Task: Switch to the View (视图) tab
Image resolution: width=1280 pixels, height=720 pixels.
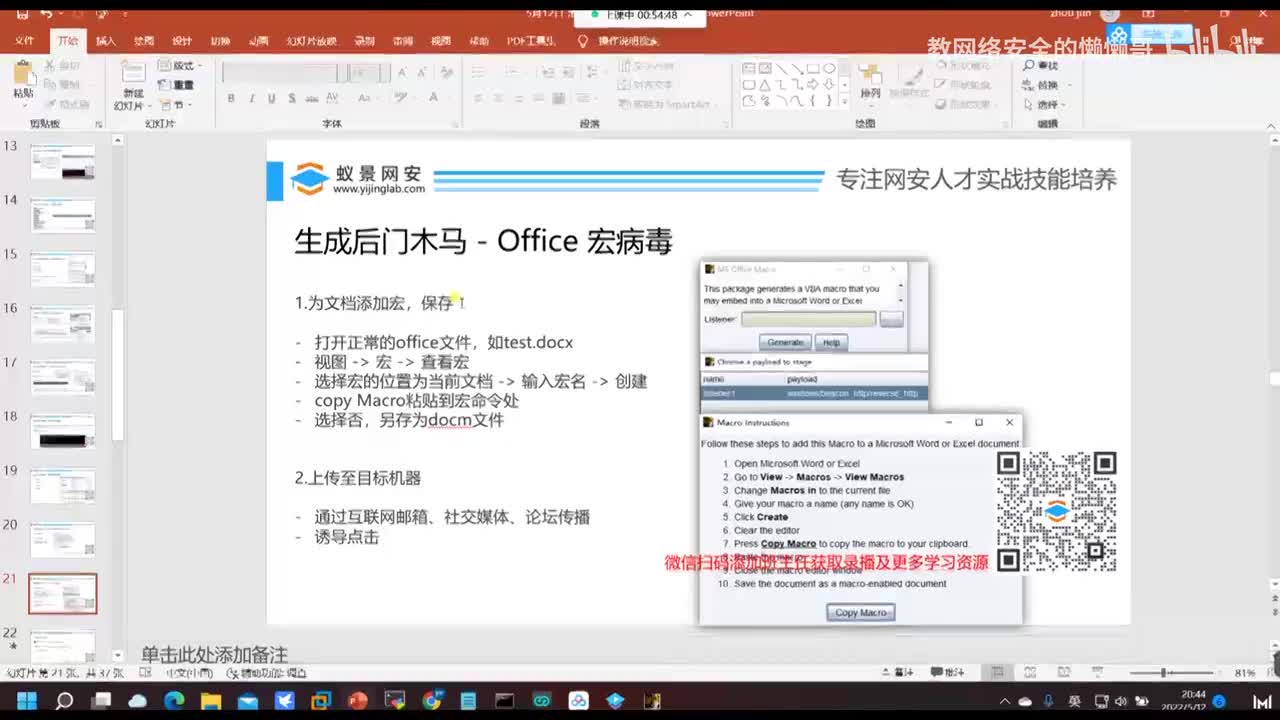Action: pos(441,41)
